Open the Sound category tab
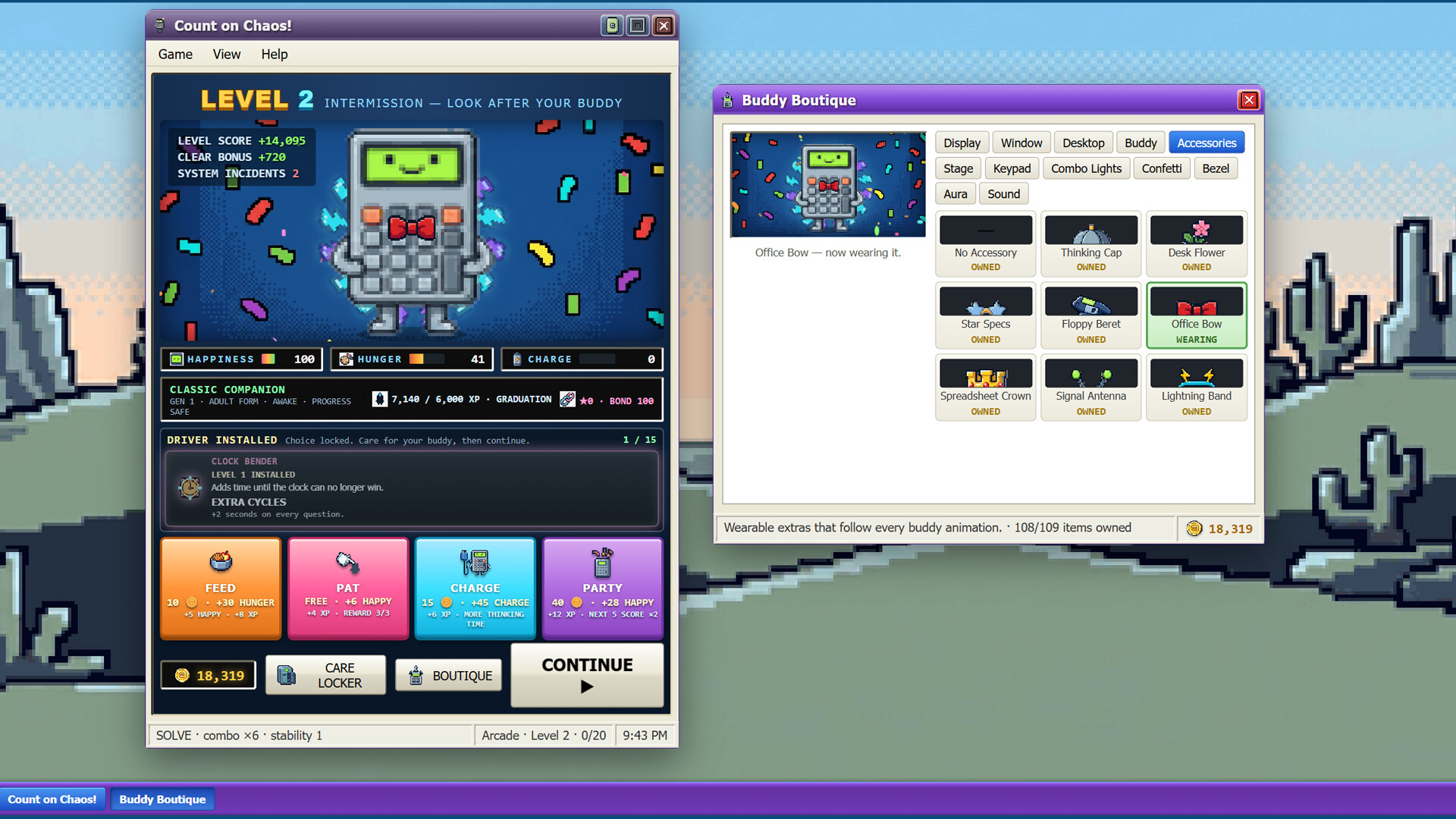 point(1003,194)
